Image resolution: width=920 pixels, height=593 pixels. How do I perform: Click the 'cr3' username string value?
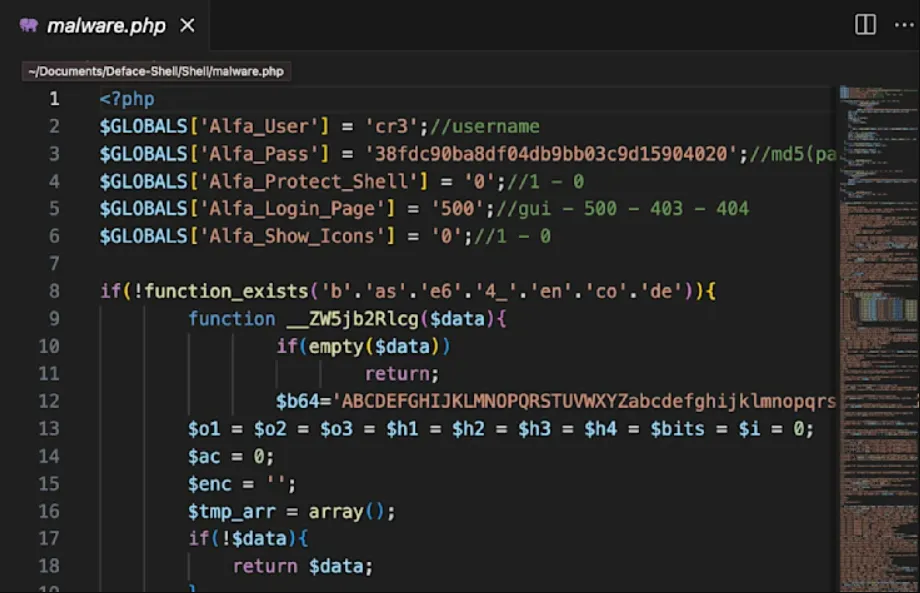click(x=391, y=126)
